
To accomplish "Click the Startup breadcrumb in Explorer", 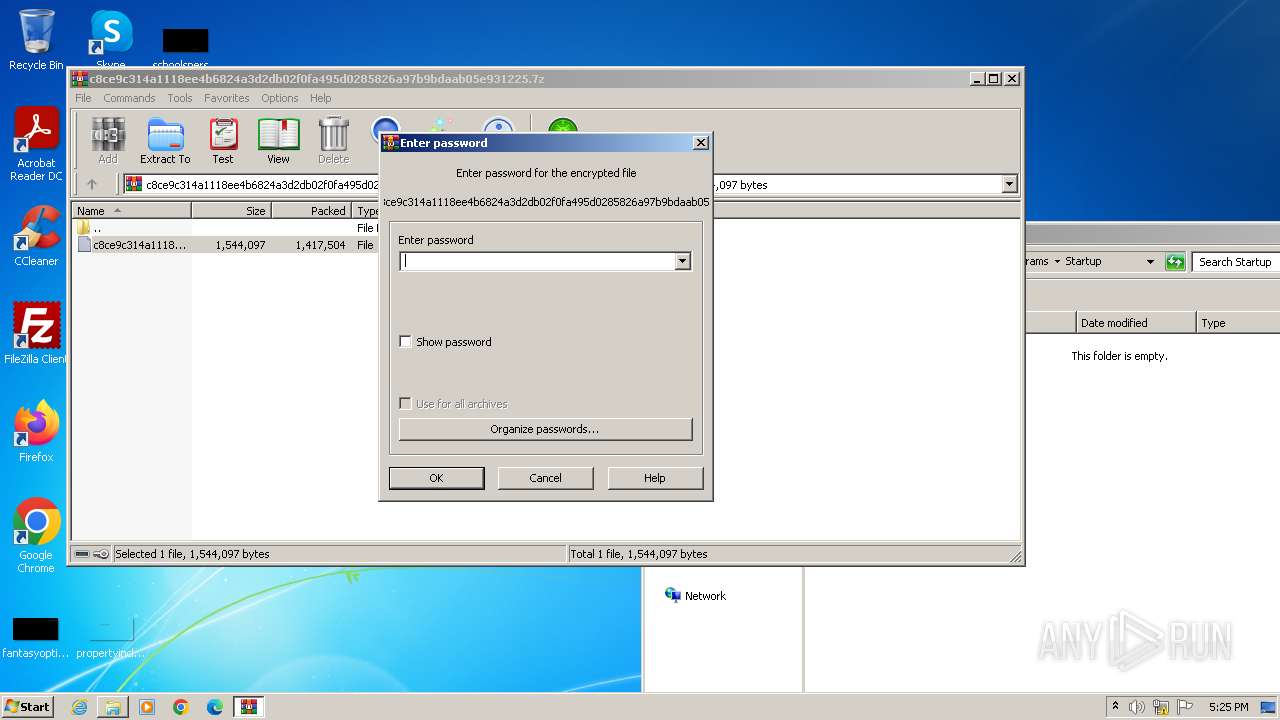I will click(1082, 261).
